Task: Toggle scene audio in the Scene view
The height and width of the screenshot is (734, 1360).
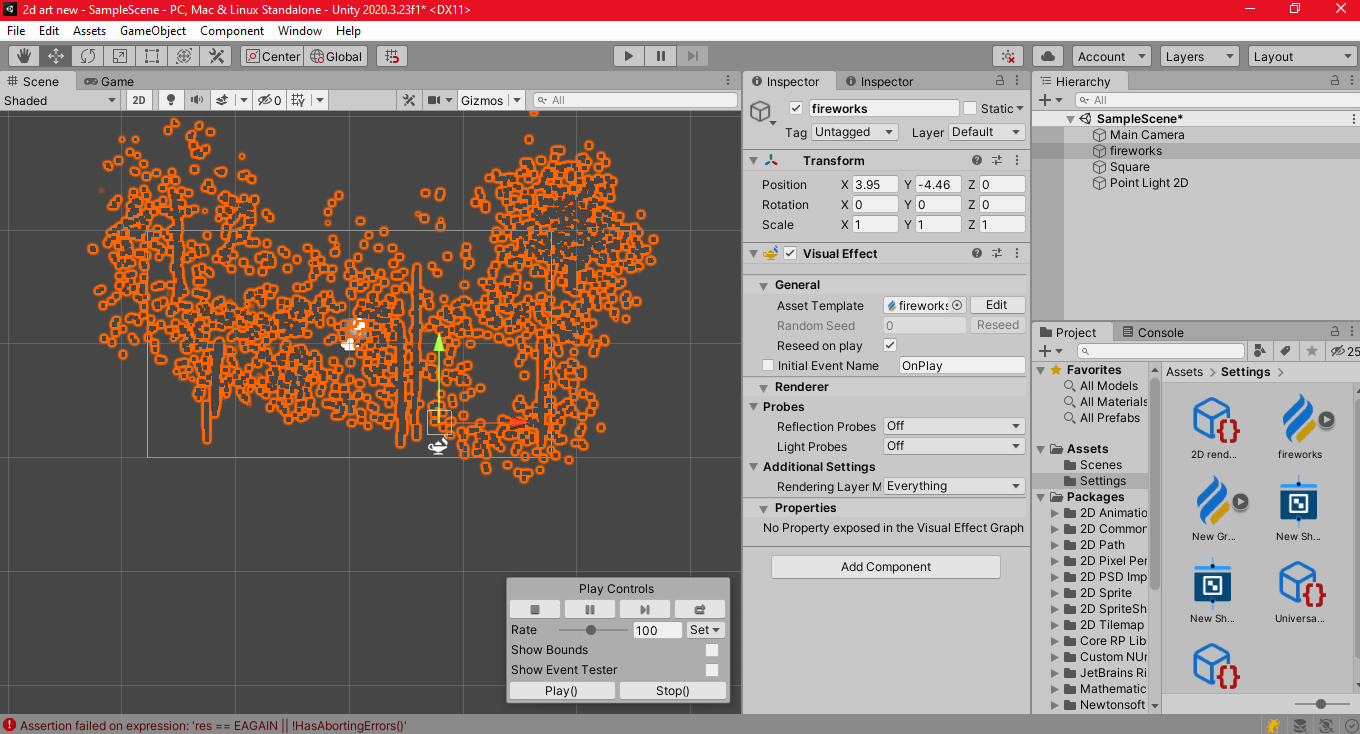Action: pyautogui.click(x=197, y=100)
